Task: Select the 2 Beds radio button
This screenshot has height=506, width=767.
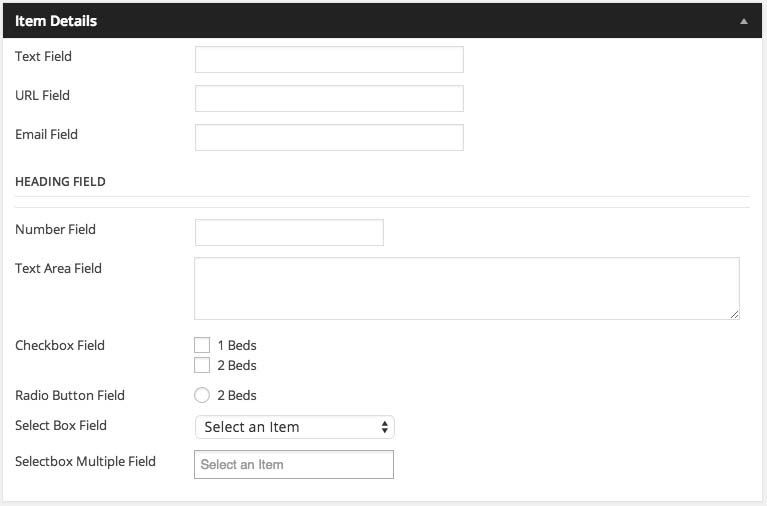Action: 202,395
